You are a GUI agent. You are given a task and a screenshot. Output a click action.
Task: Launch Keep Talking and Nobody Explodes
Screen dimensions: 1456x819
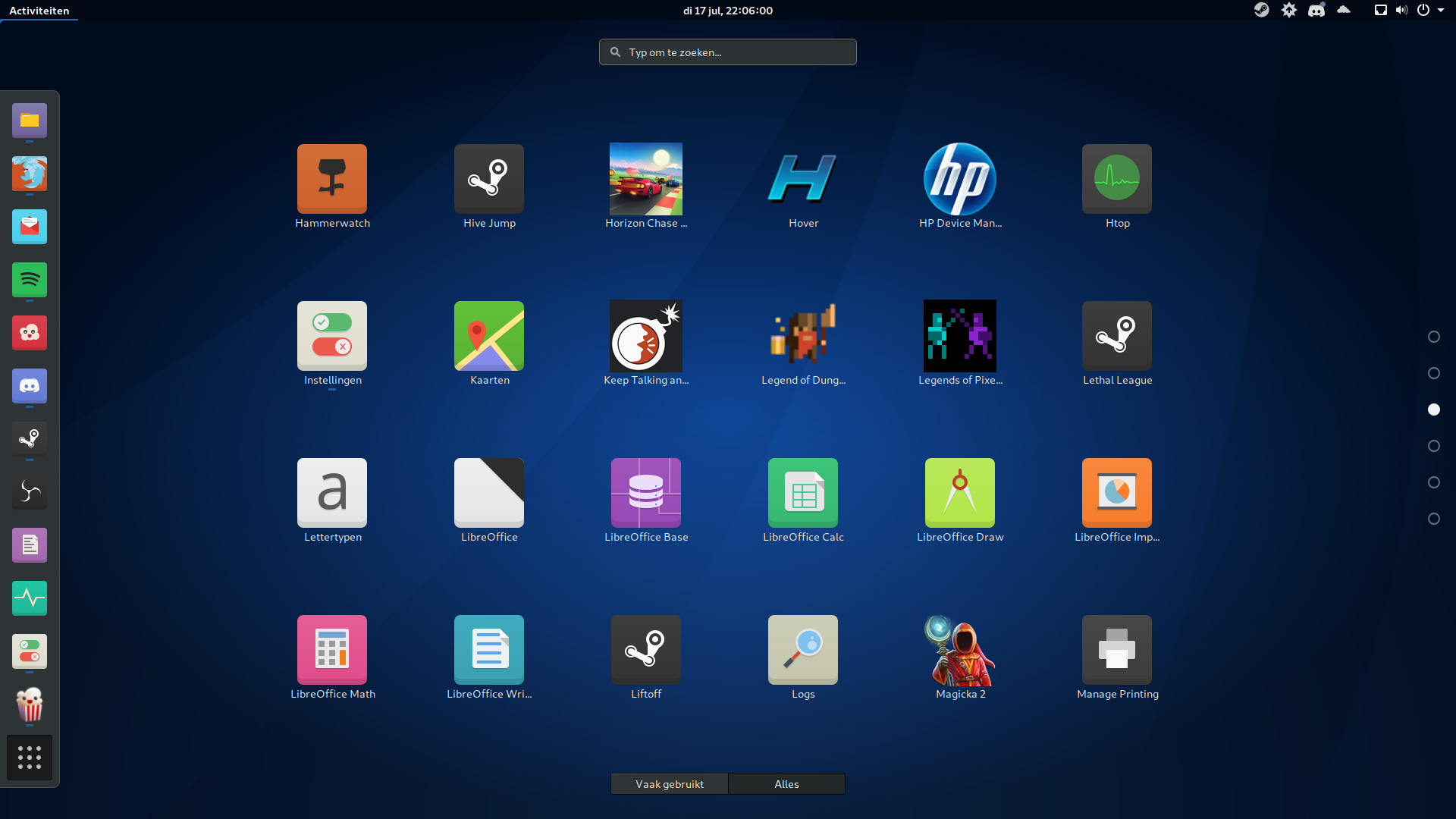click(x=646, y=337)
